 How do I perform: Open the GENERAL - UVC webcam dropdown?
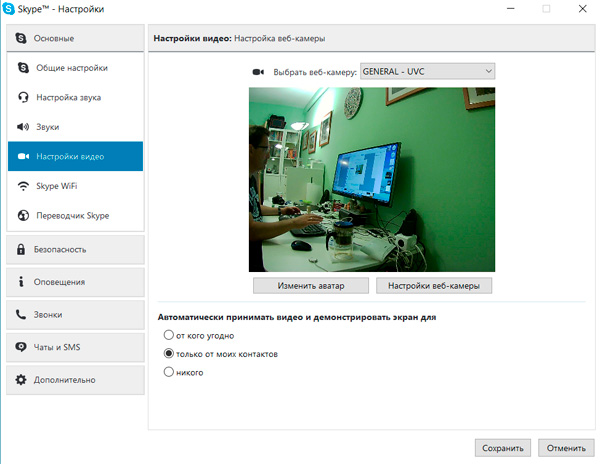pyautogui.click(x=427, y=71)
